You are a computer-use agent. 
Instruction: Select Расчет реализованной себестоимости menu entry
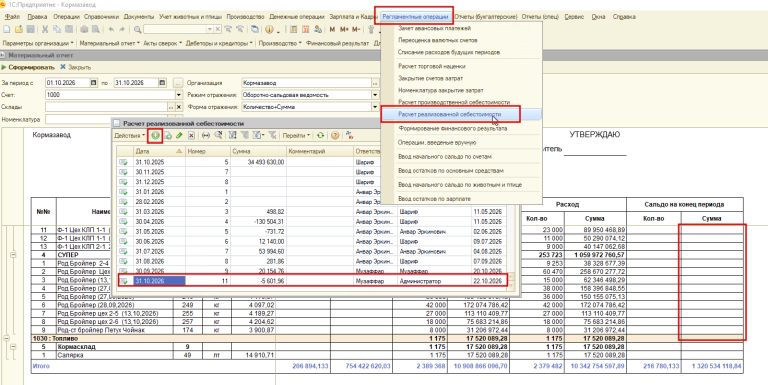pos(461,114)
